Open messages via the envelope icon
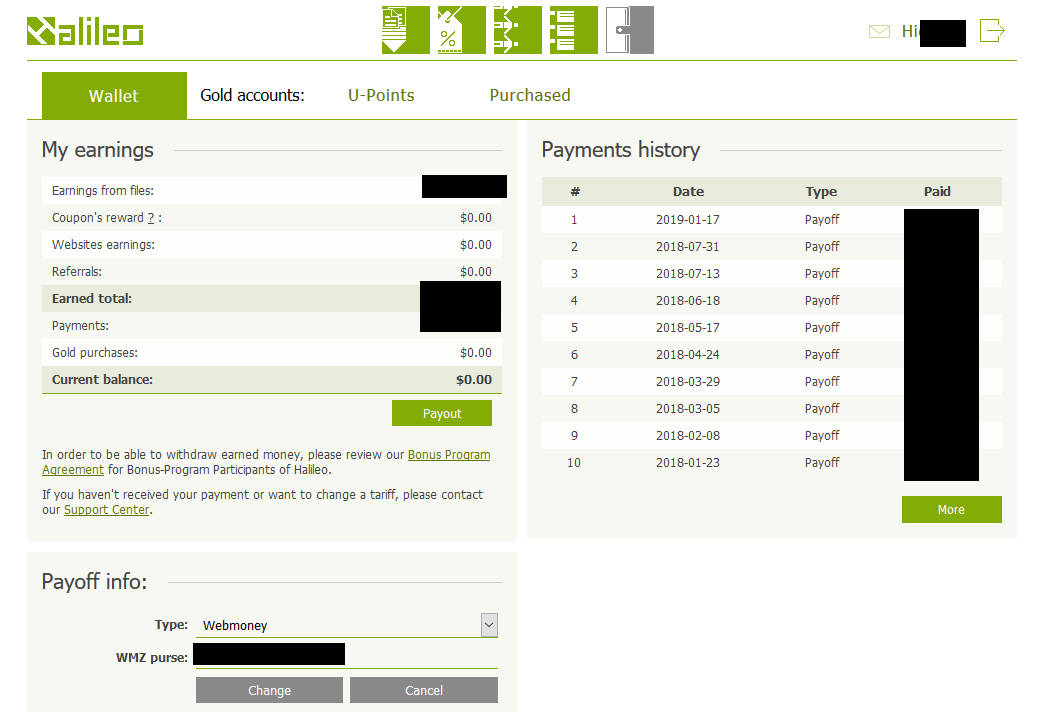 click(x=879, y=32)
